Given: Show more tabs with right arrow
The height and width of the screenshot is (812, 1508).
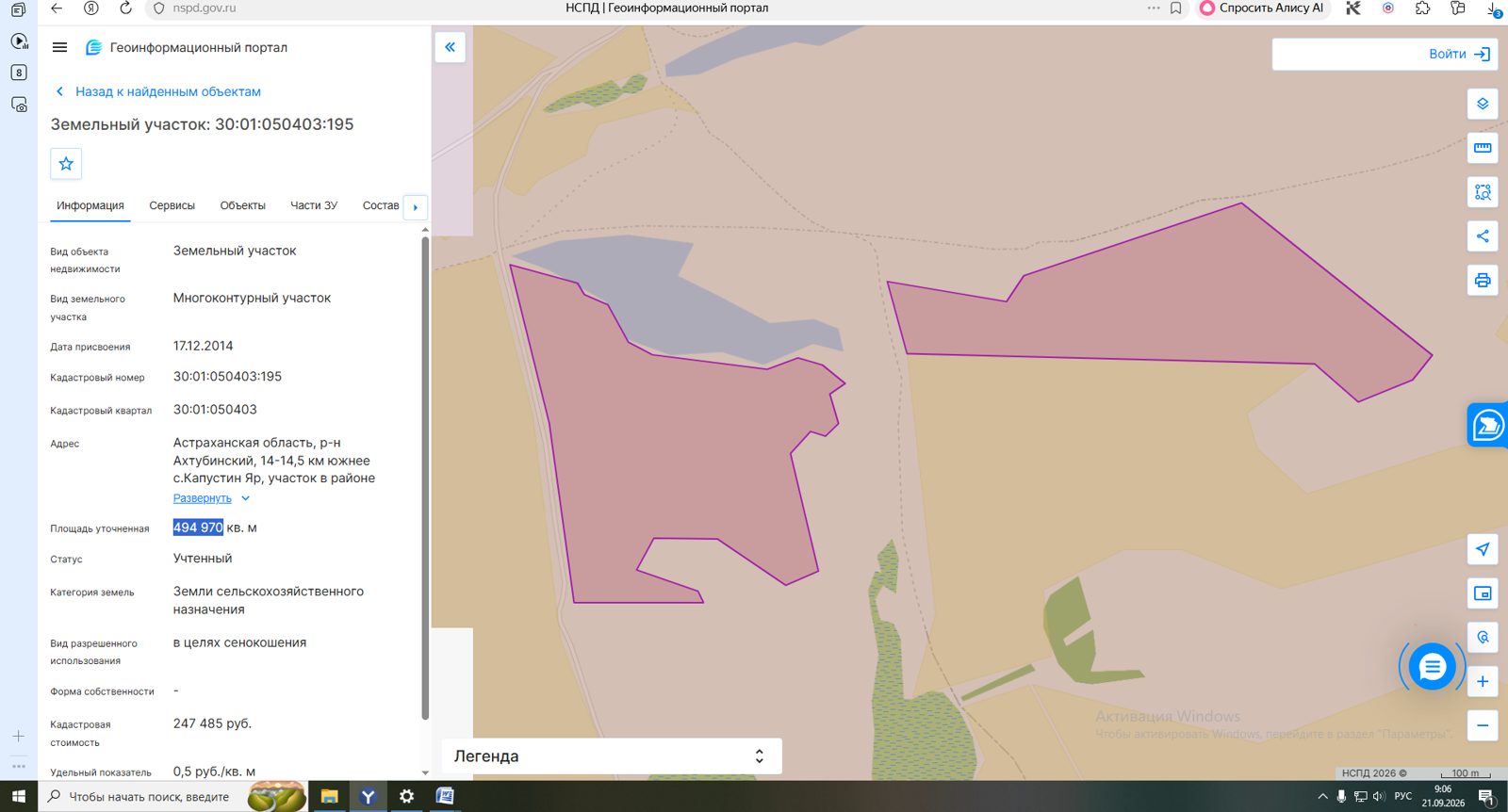Looking at the screenshot, I should click(x=416, y=207).
